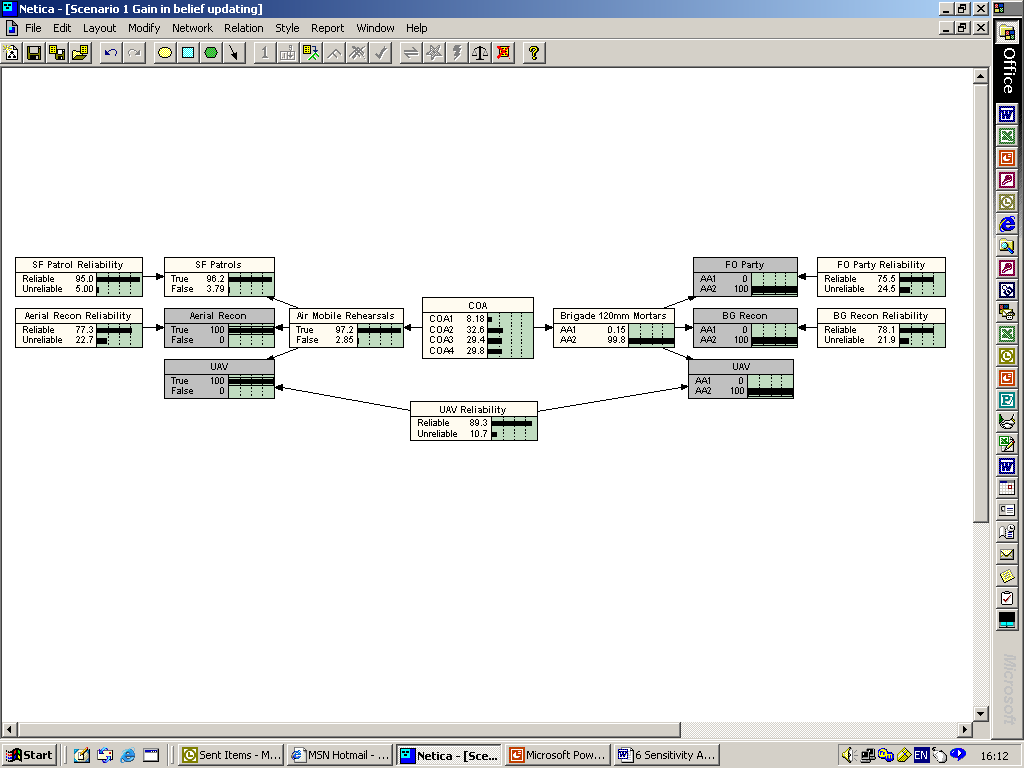Open a file with the folder icon
1024x768 pixels.
coord(80,53)
